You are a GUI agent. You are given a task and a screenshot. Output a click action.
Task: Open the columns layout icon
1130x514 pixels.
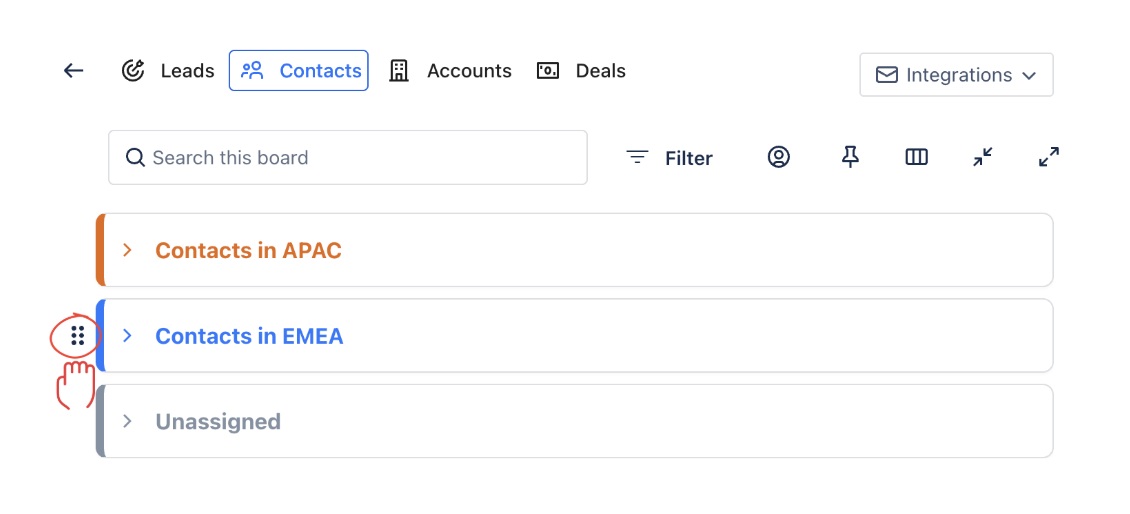point(916,157)
